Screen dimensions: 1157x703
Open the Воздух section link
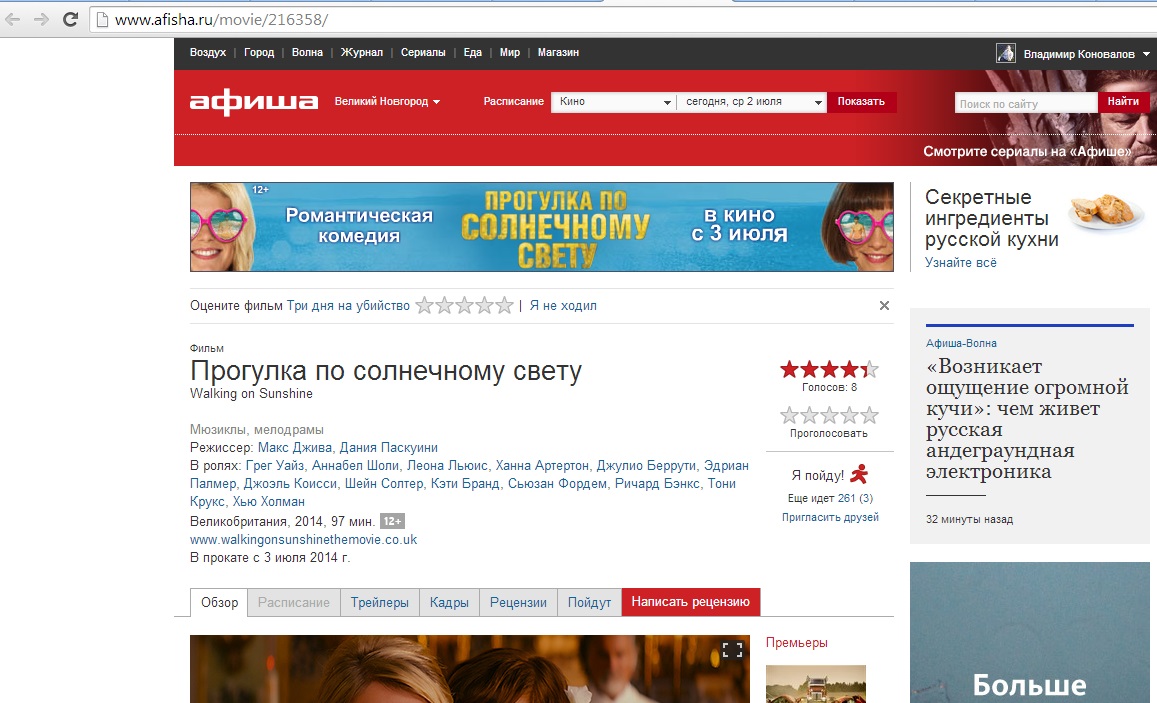point(207,52)
